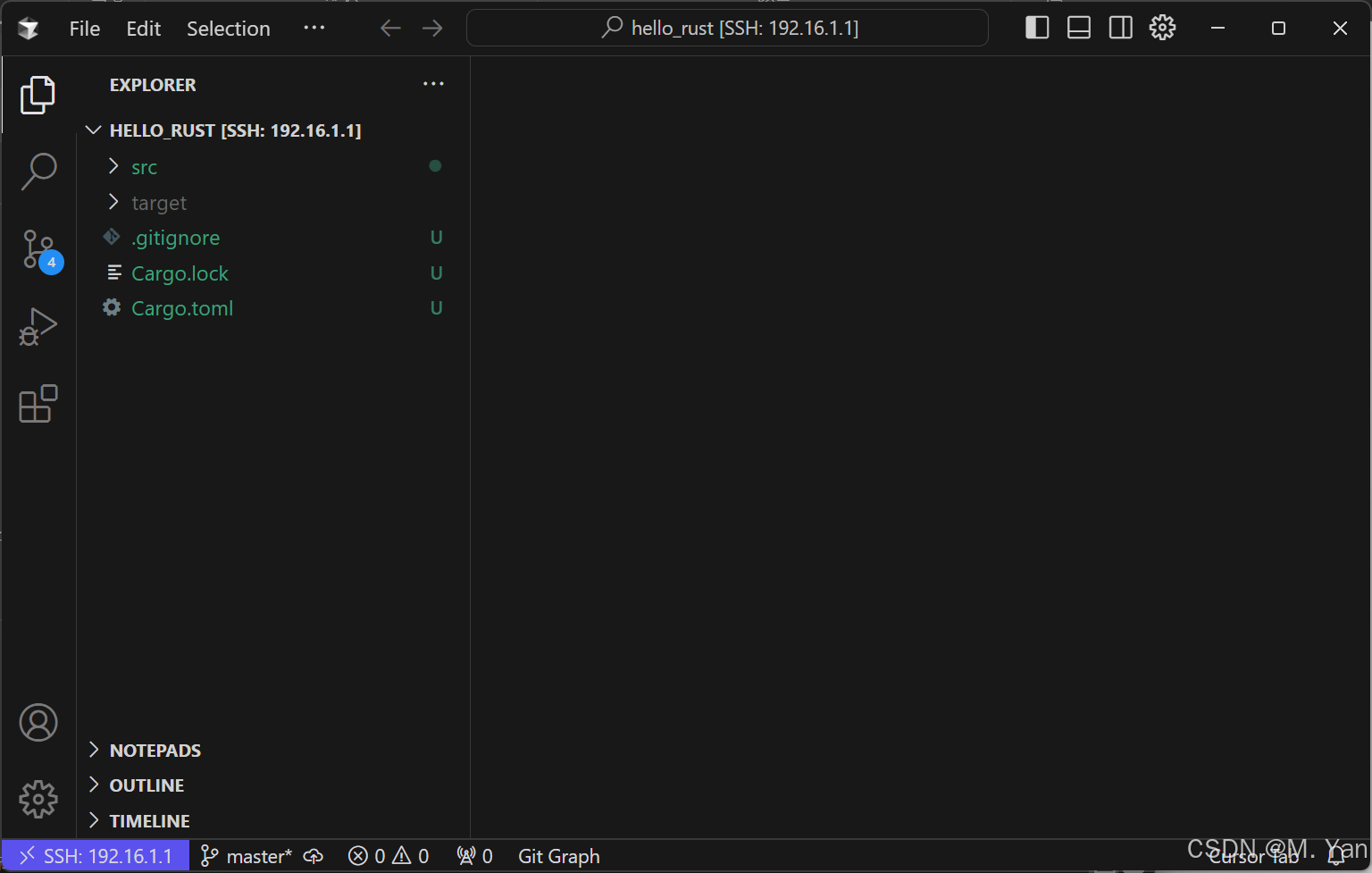1372x873 pixels.
Task: Select the Run and Debug icon
Action: click(x=39, y=326)
